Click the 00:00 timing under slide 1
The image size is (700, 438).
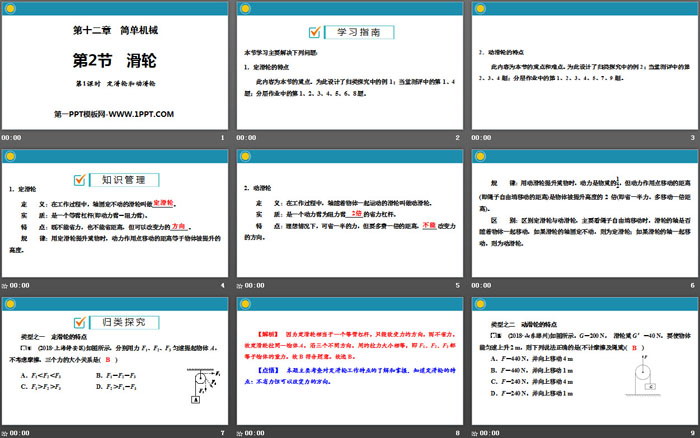pyautogui.click(x=11, y=138)
